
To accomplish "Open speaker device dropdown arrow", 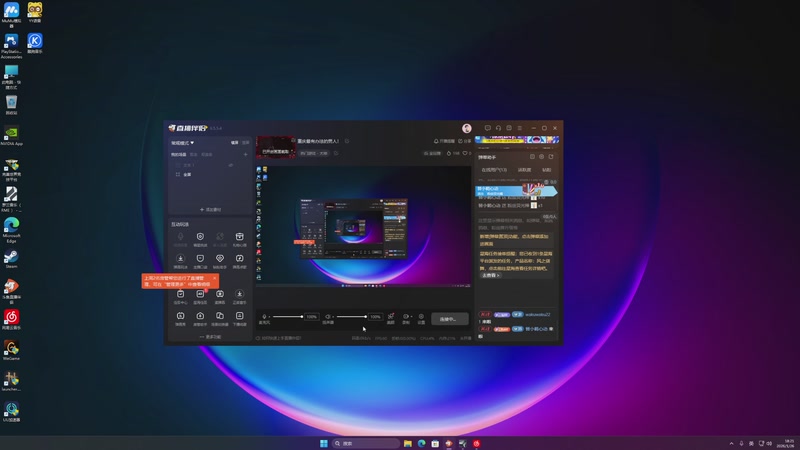I will click(333, 317).
